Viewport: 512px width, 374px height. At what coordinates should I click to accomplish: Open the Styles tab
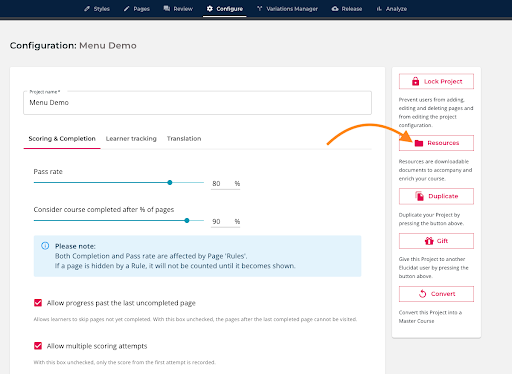[x=97, y=9]
